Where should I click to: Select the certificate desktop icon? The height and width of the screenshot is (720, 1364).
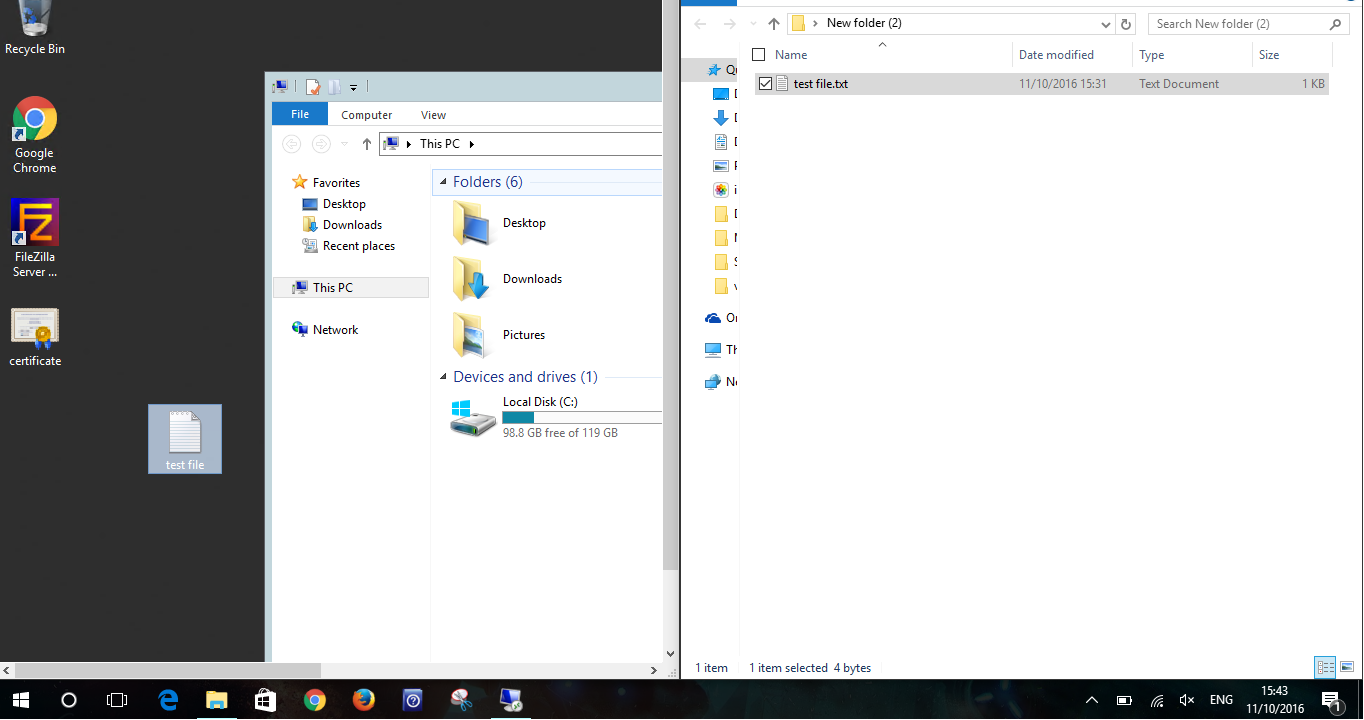click(x=34, y=325)
